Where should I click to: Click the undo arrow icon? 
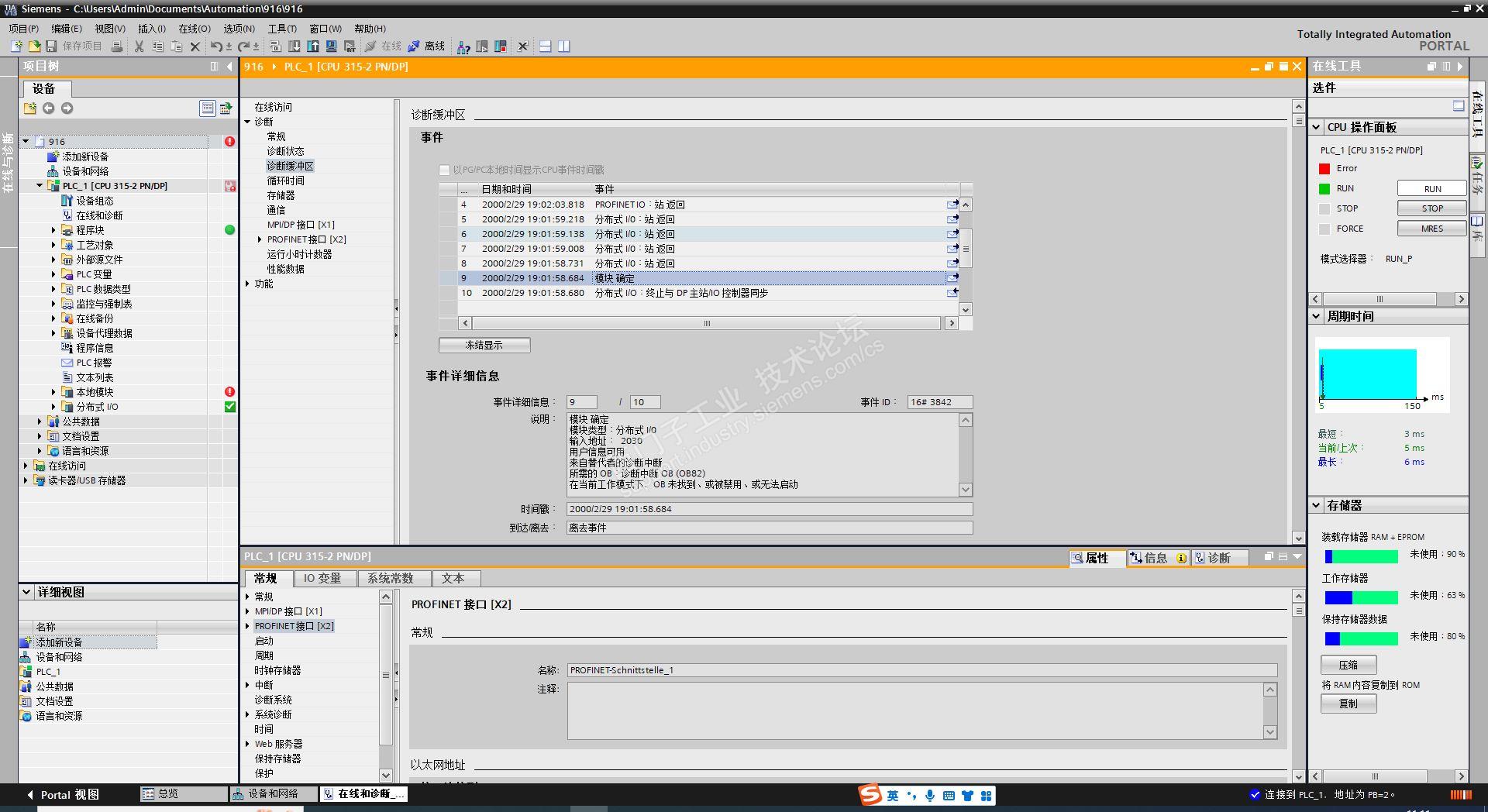[216, 46]
